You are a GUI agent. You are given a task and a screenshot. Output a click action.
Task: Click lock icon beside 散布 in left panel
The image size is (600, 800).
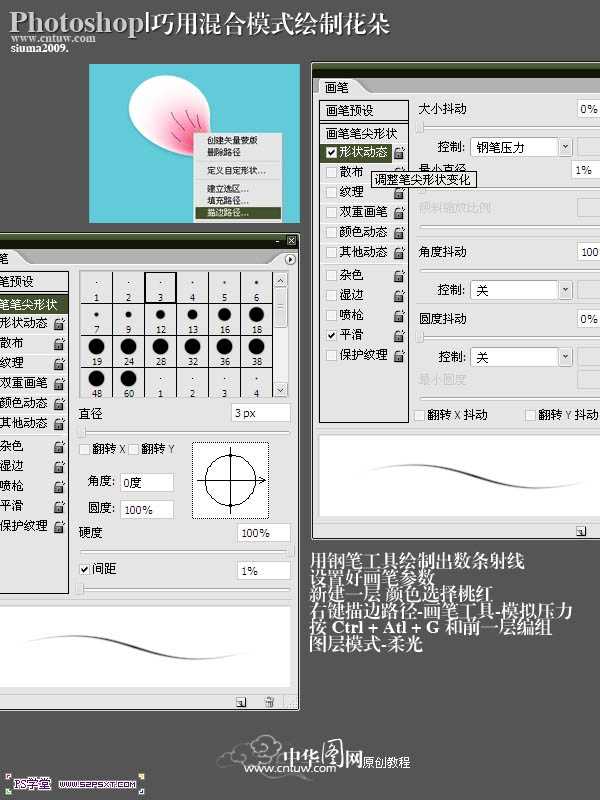(59, 344)
